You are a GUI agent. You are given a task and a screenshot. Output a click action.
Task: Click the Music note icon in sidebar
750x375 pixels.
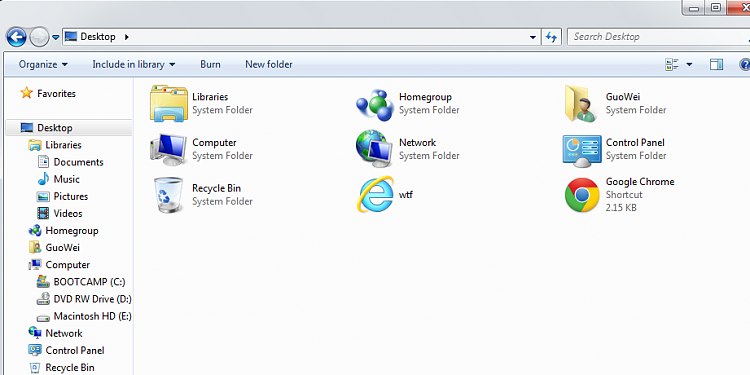click(x=43, y=179)
